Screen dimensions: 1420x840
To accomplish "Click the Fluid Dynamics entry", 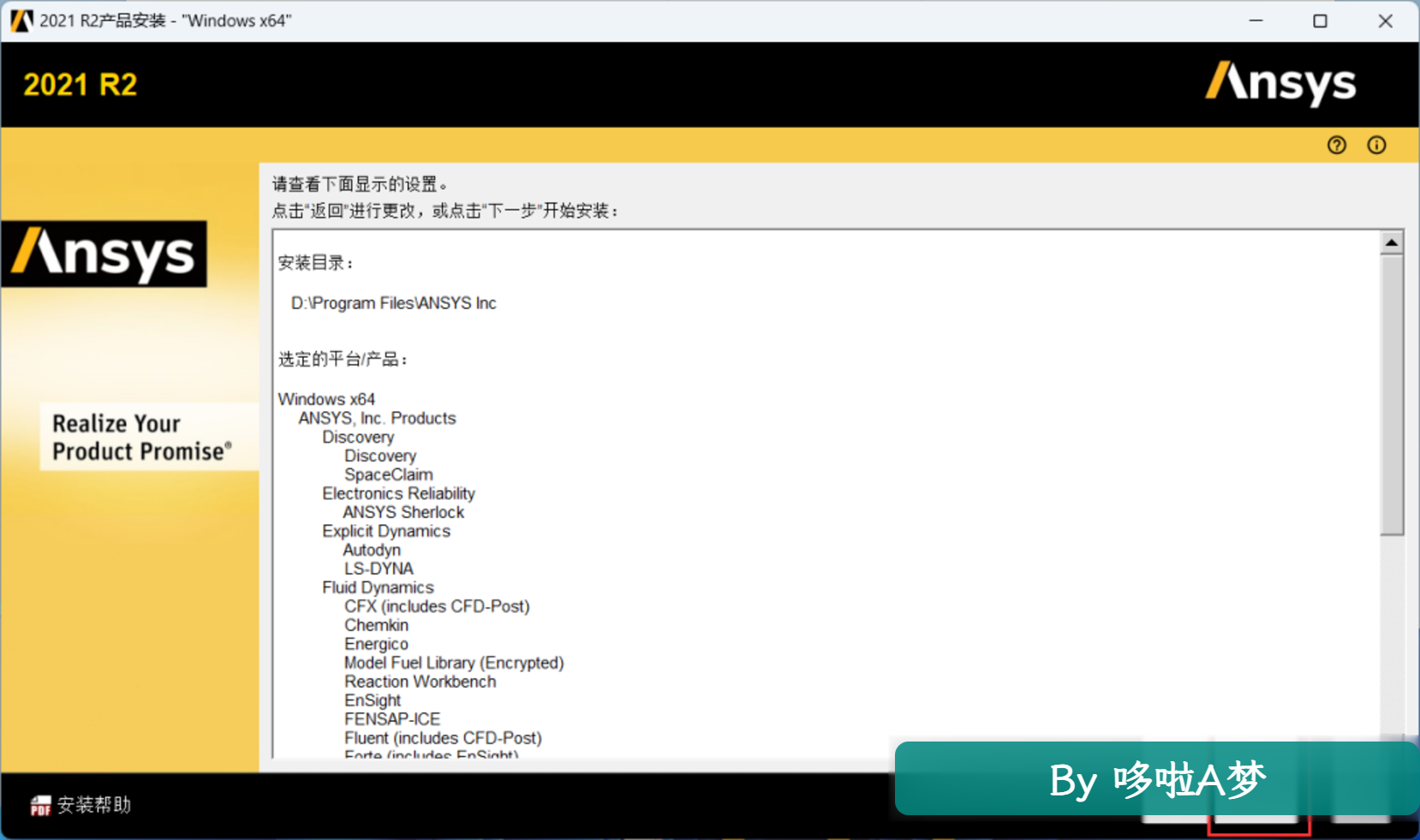I will pyautogui.click(x=378, y=587).
